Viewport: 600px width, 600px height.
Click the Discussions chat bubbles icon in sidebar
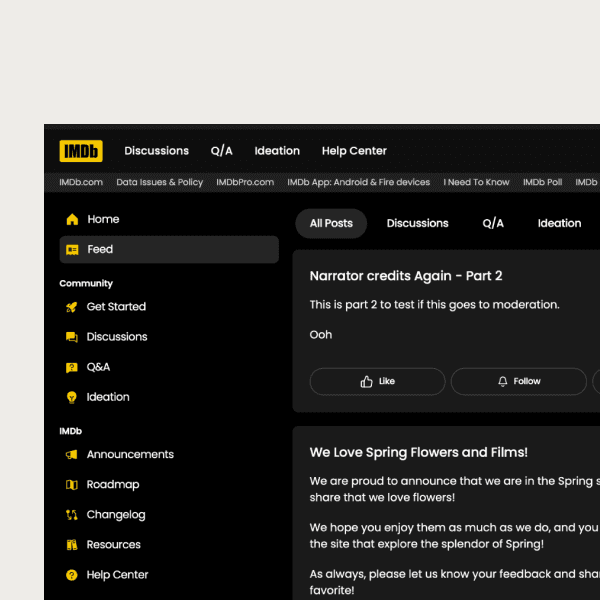(x=72, y=337)
